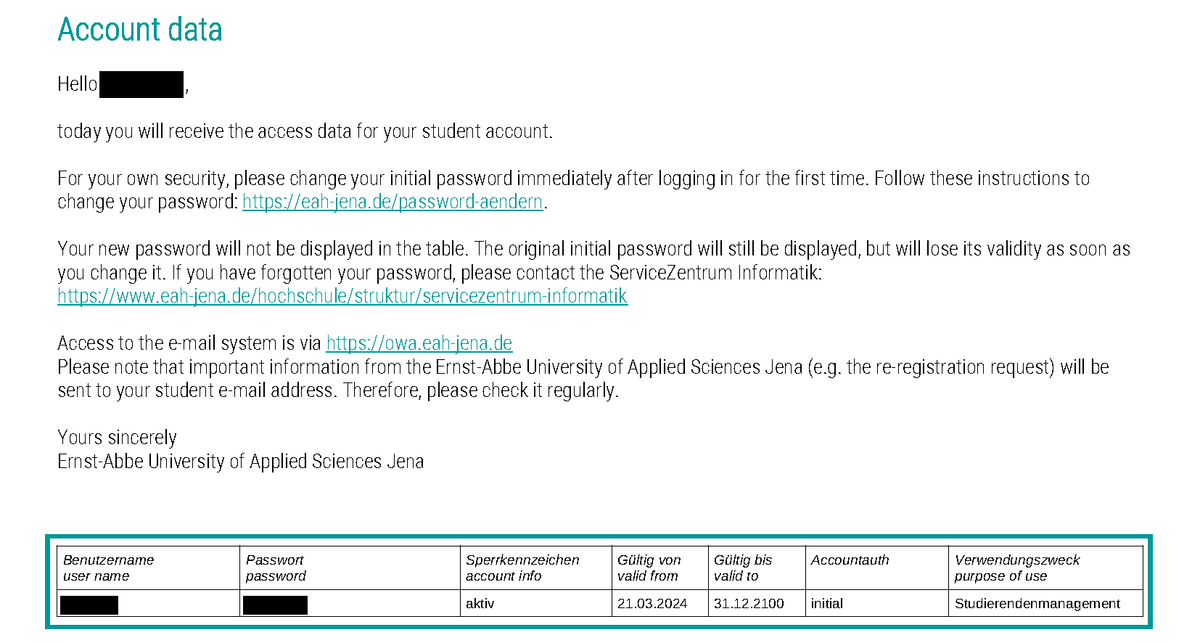Click the Studierendenmanagement cell
The width and height of the screenshot is (1200, 643).
pyautogui.click(x=1045, y=604)
